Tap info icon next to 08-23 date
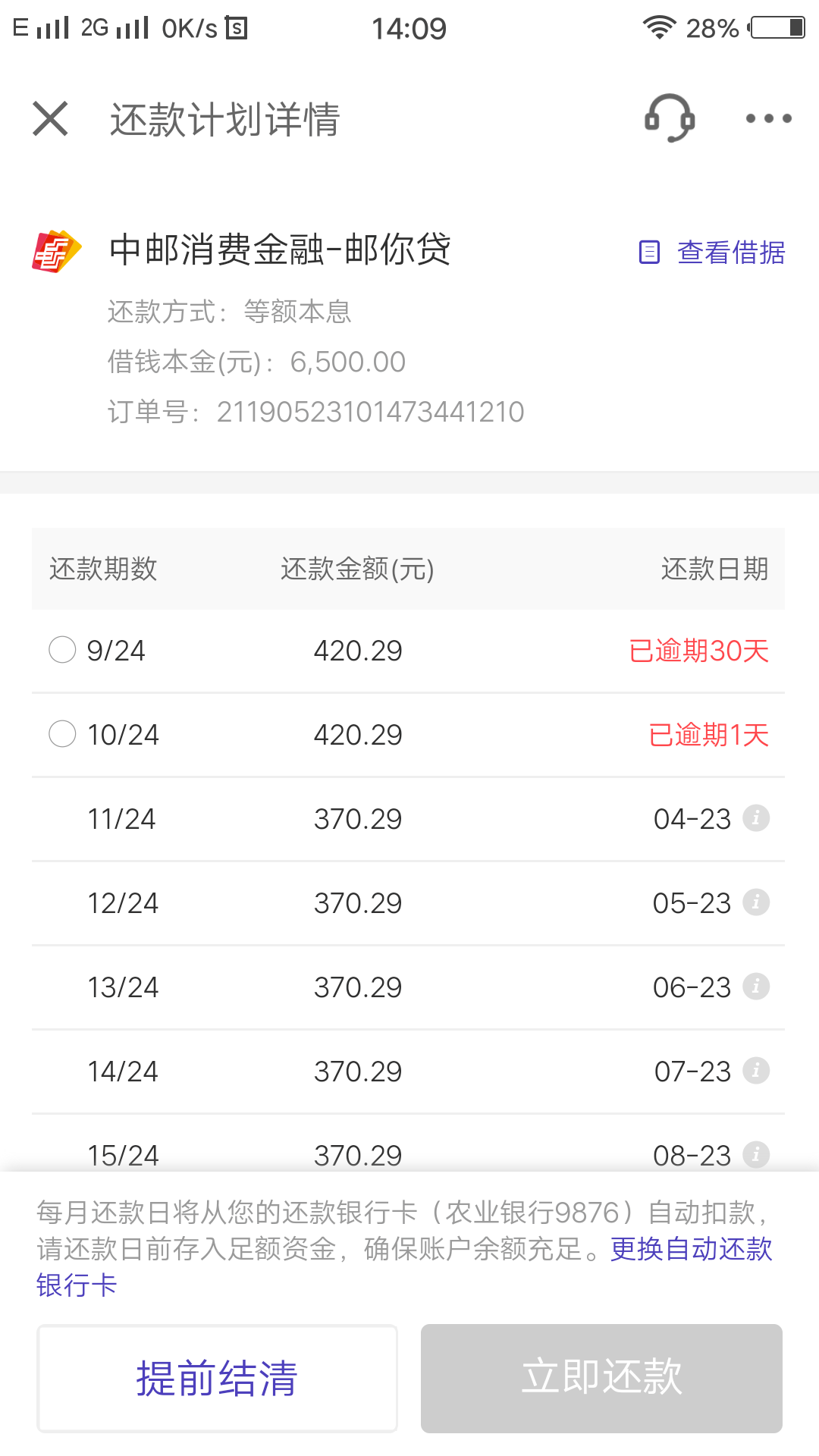This screenshot has width=819, height=1456. pos(756,1154)
